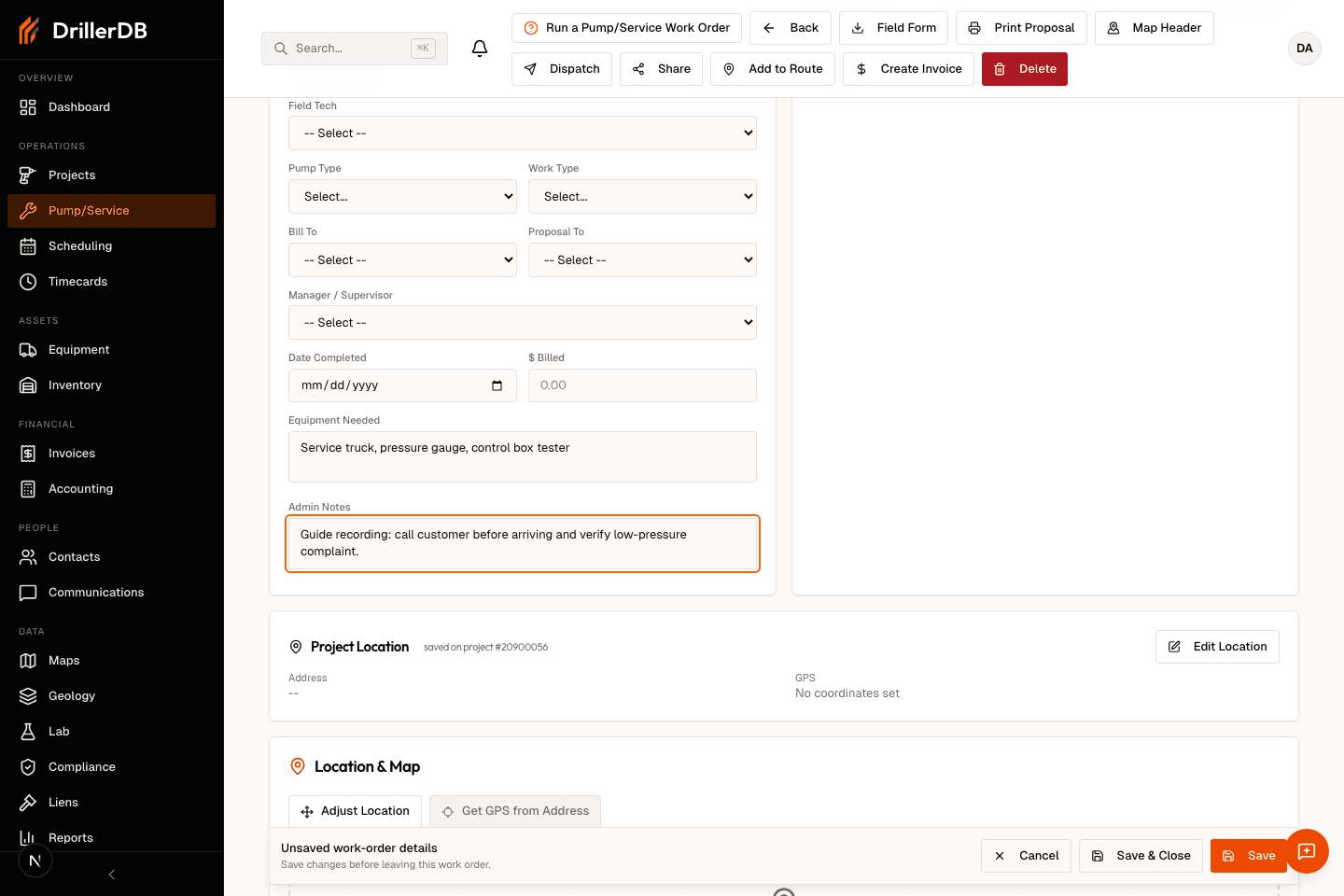Click the Equipment Needed text area

point(523,457)
